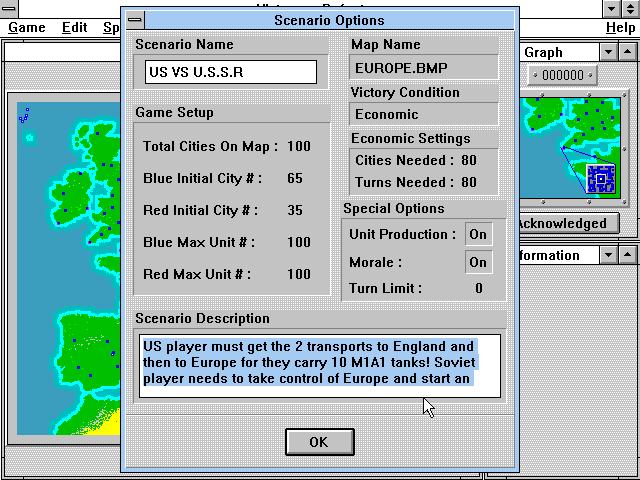The width and height of the screenshot is (640, 480).
Task: Open the Help menu
Action: [620, 28]
